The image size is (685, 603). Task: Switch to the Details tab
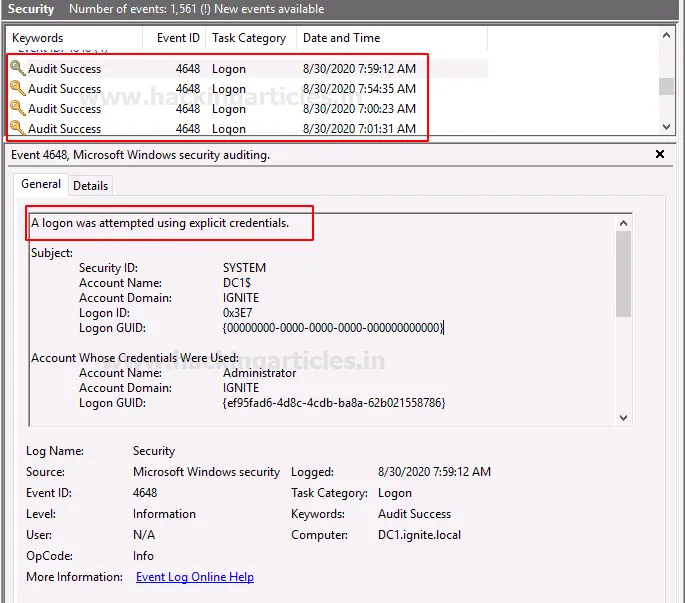click(x=90, y=186)
